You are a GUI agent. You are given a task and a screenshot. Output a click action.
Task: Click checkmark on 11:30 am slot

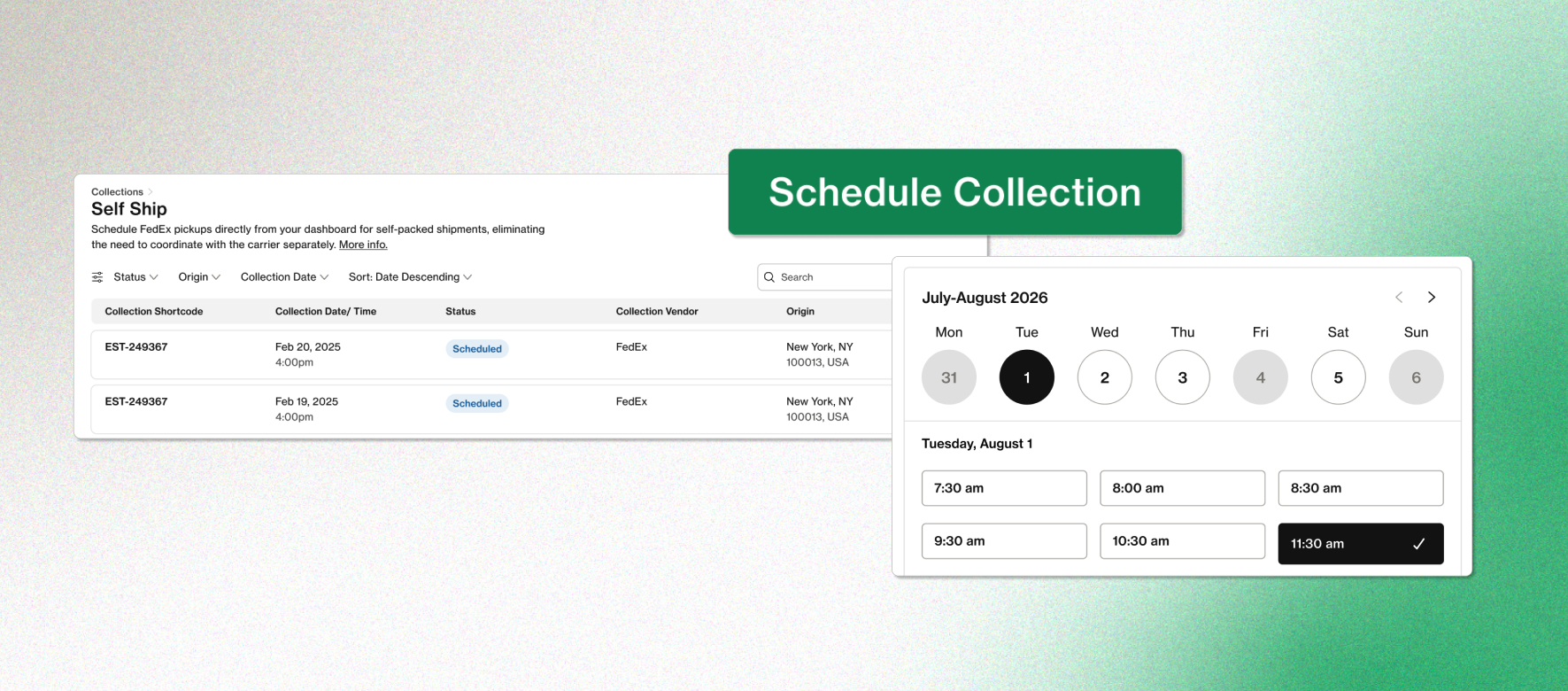[1418, 544]
